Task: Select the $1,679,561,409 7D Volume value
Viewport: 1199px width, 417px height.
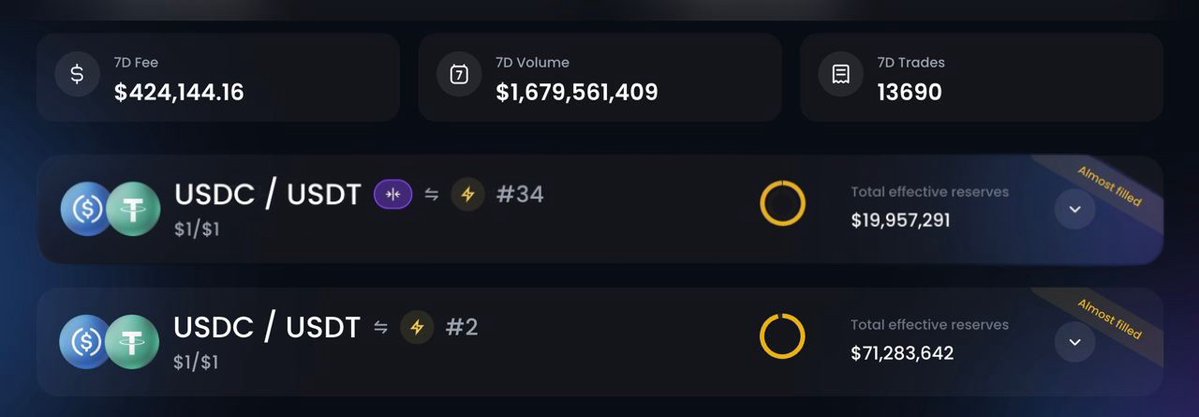Action: [x=577, y=93]
